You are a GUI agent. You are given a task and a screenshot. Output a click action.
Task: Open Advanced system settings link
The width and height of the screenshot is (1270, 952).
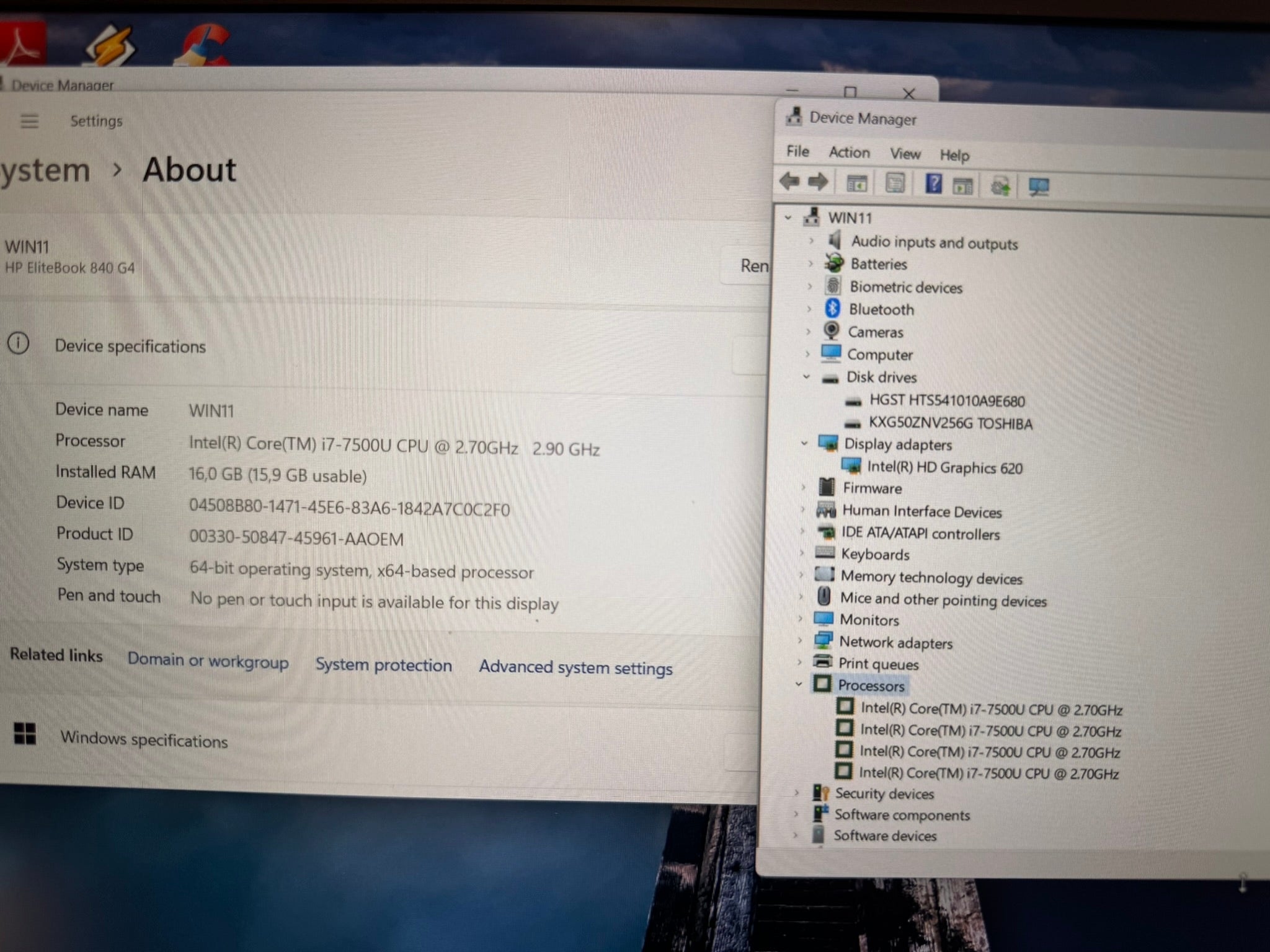click(575, 668)
